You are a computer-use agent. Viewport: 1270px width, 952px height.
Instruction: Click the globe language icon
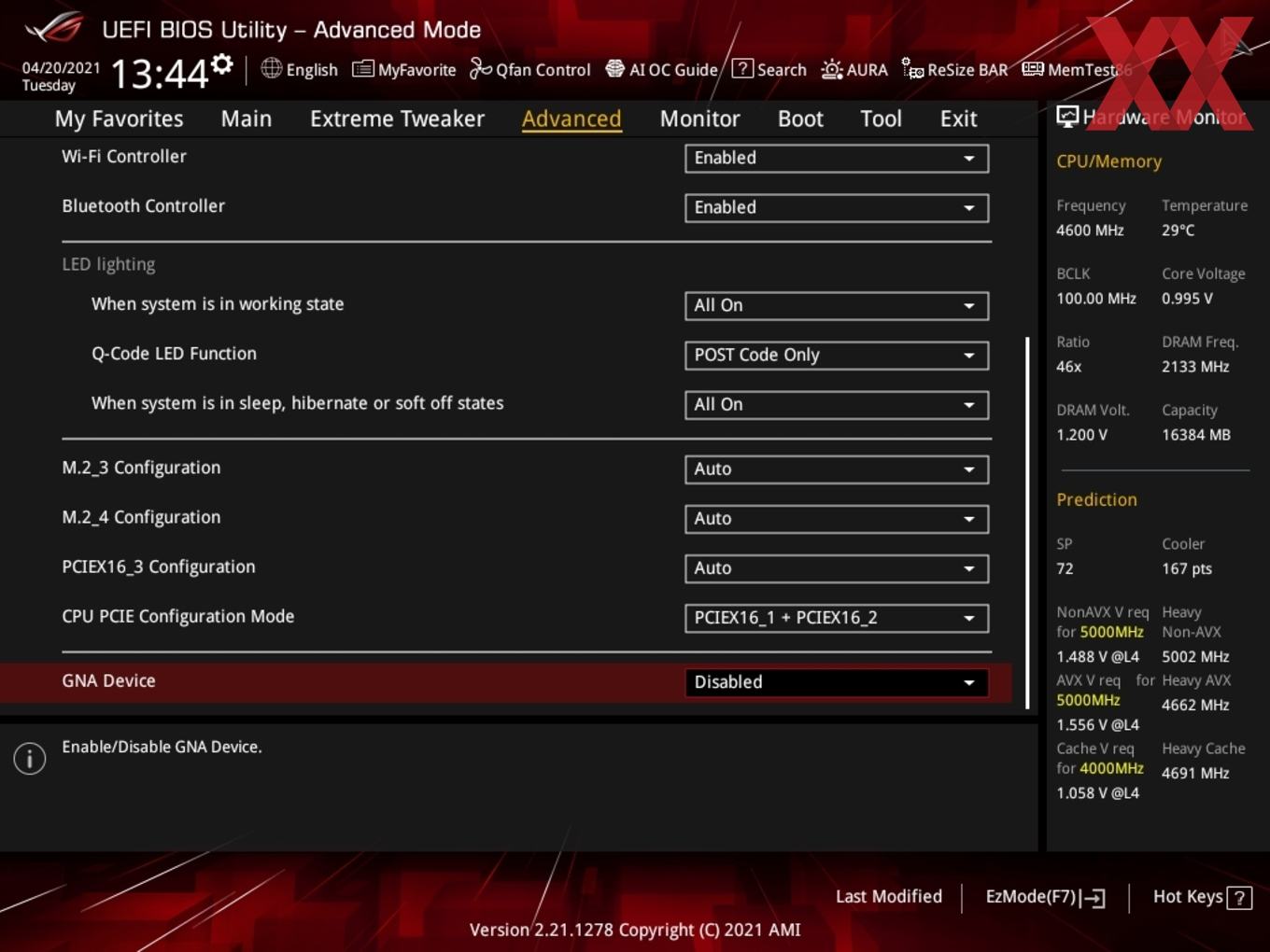(271, 68)
